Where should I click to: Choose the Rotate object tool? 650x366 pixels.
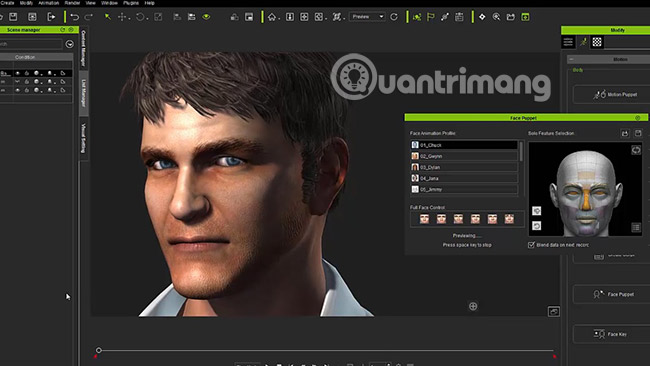click(x=140, y=17)
